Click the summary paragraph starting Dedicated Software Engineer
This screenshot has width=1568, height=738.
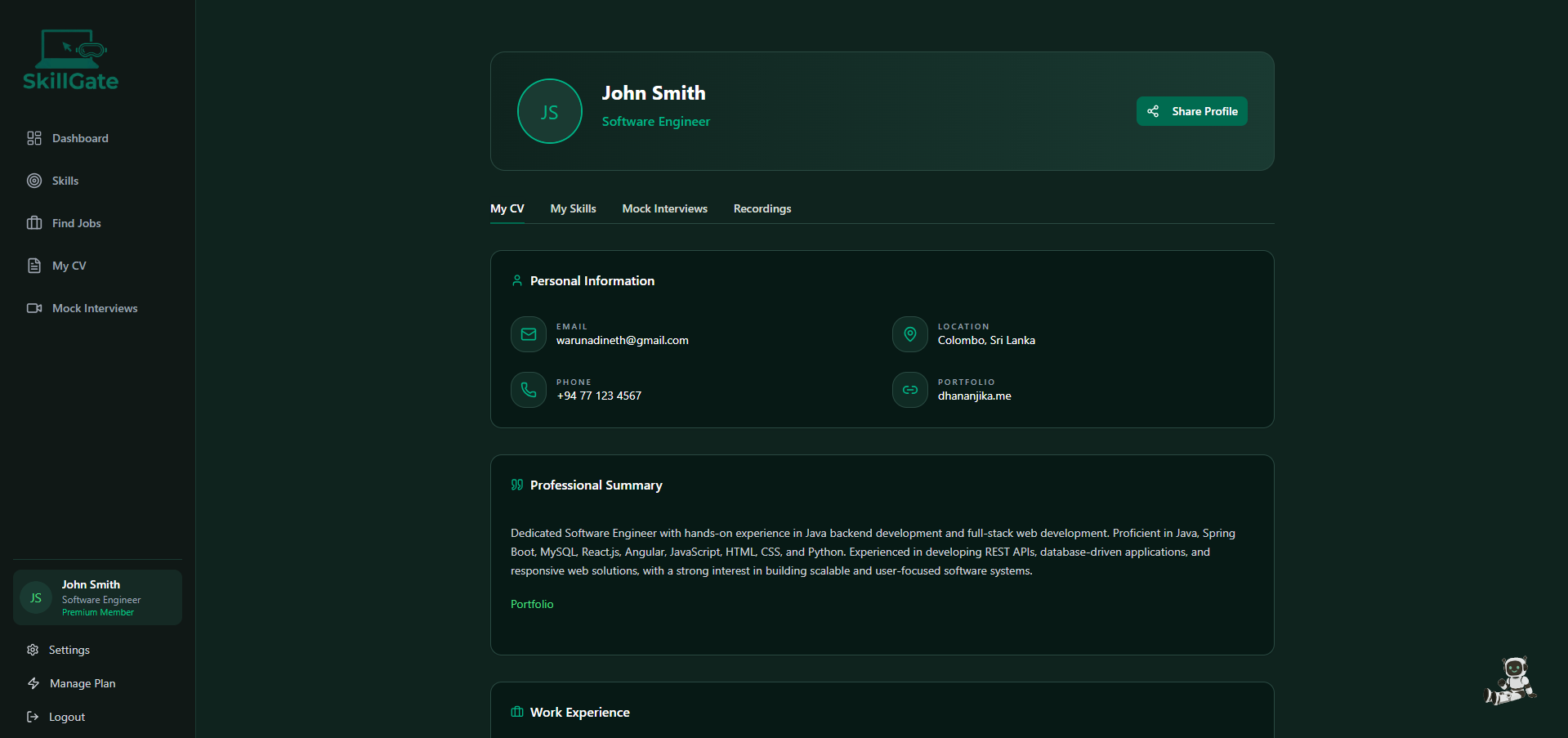click(873, 552)
